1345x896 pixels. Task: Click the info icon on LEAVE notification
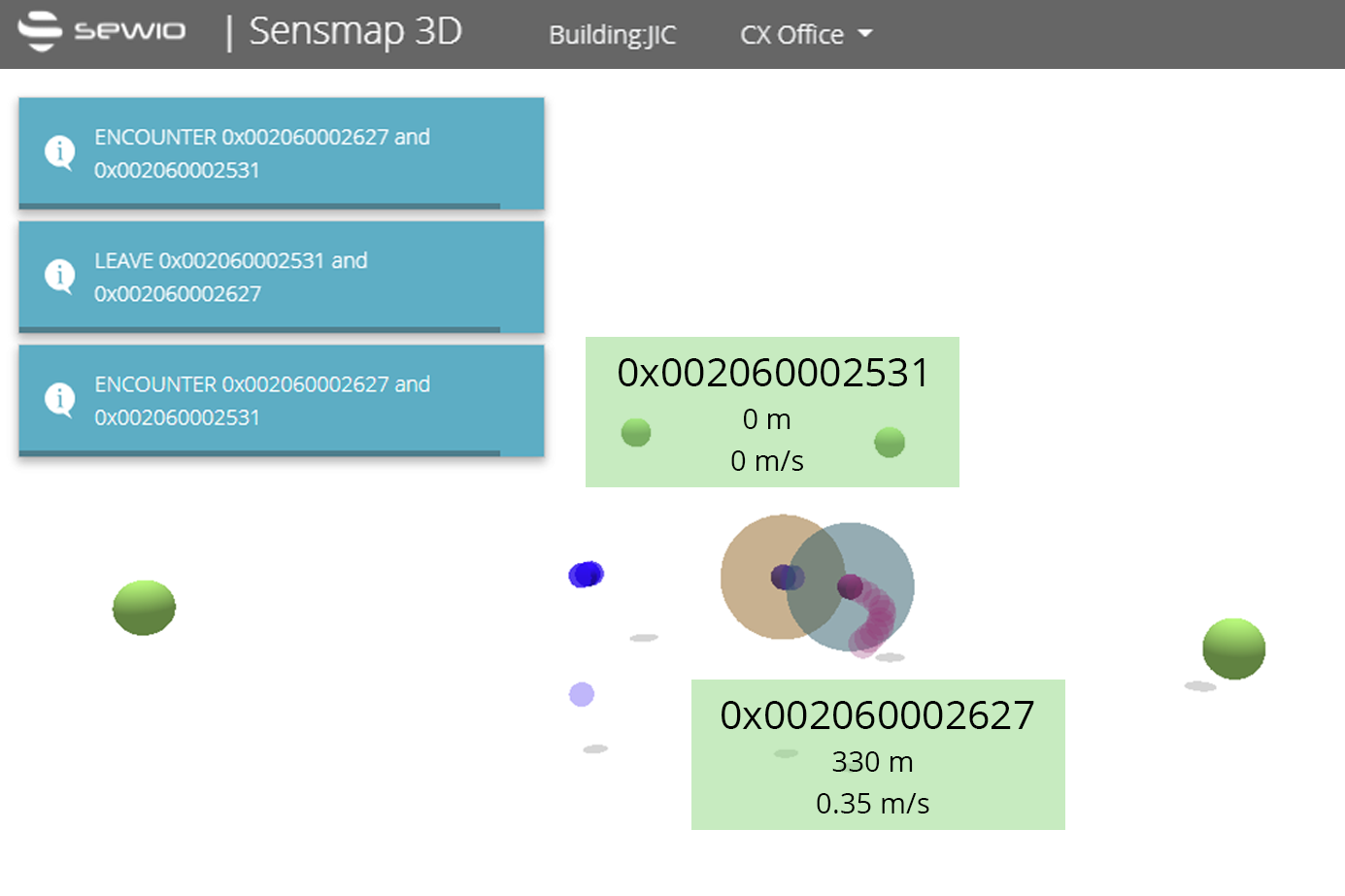pyautogui.click(x=60, y=276)
